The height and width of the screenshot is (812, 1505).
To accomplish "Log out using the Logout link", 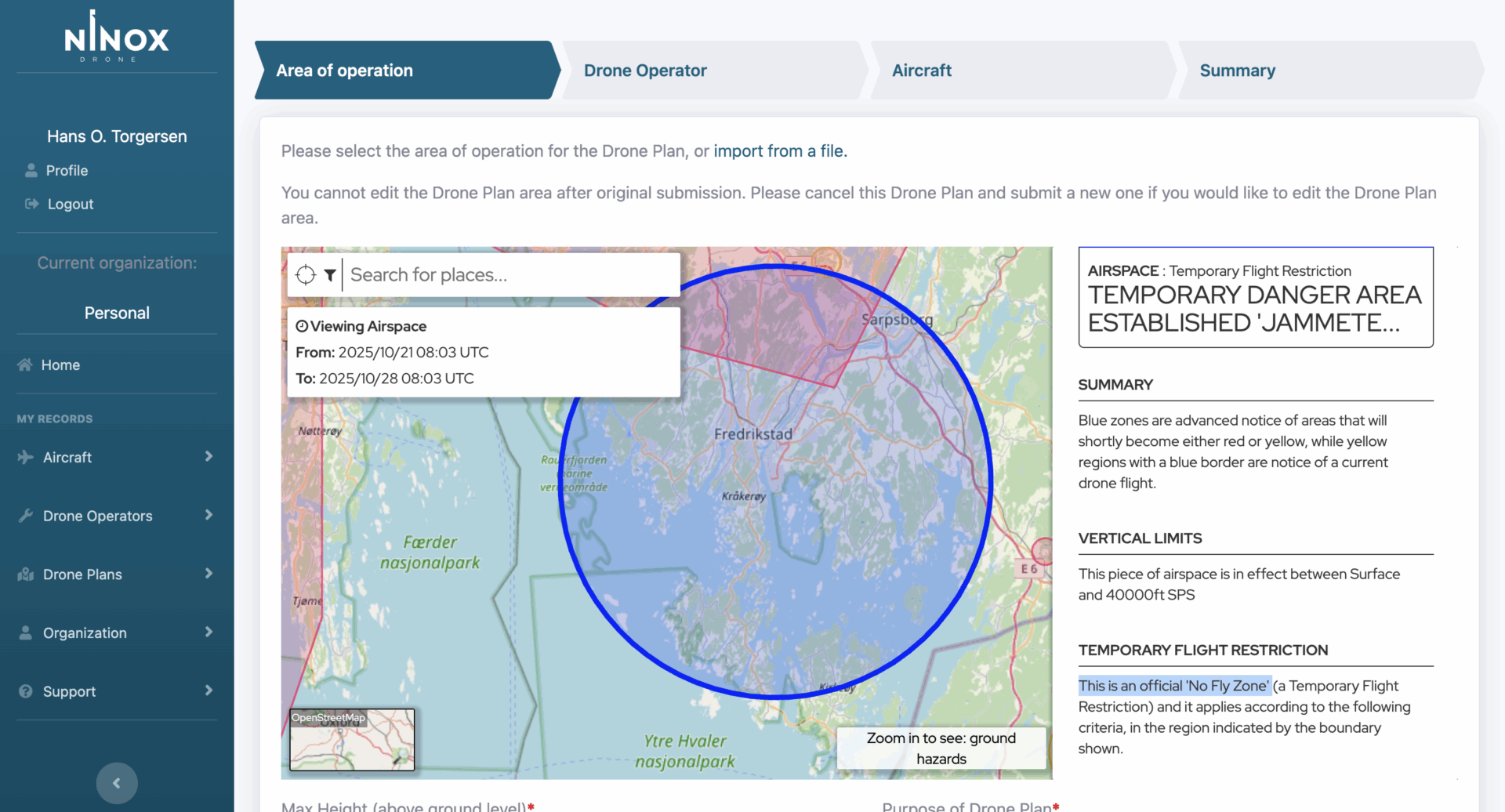I will click(x=70, y=205).
